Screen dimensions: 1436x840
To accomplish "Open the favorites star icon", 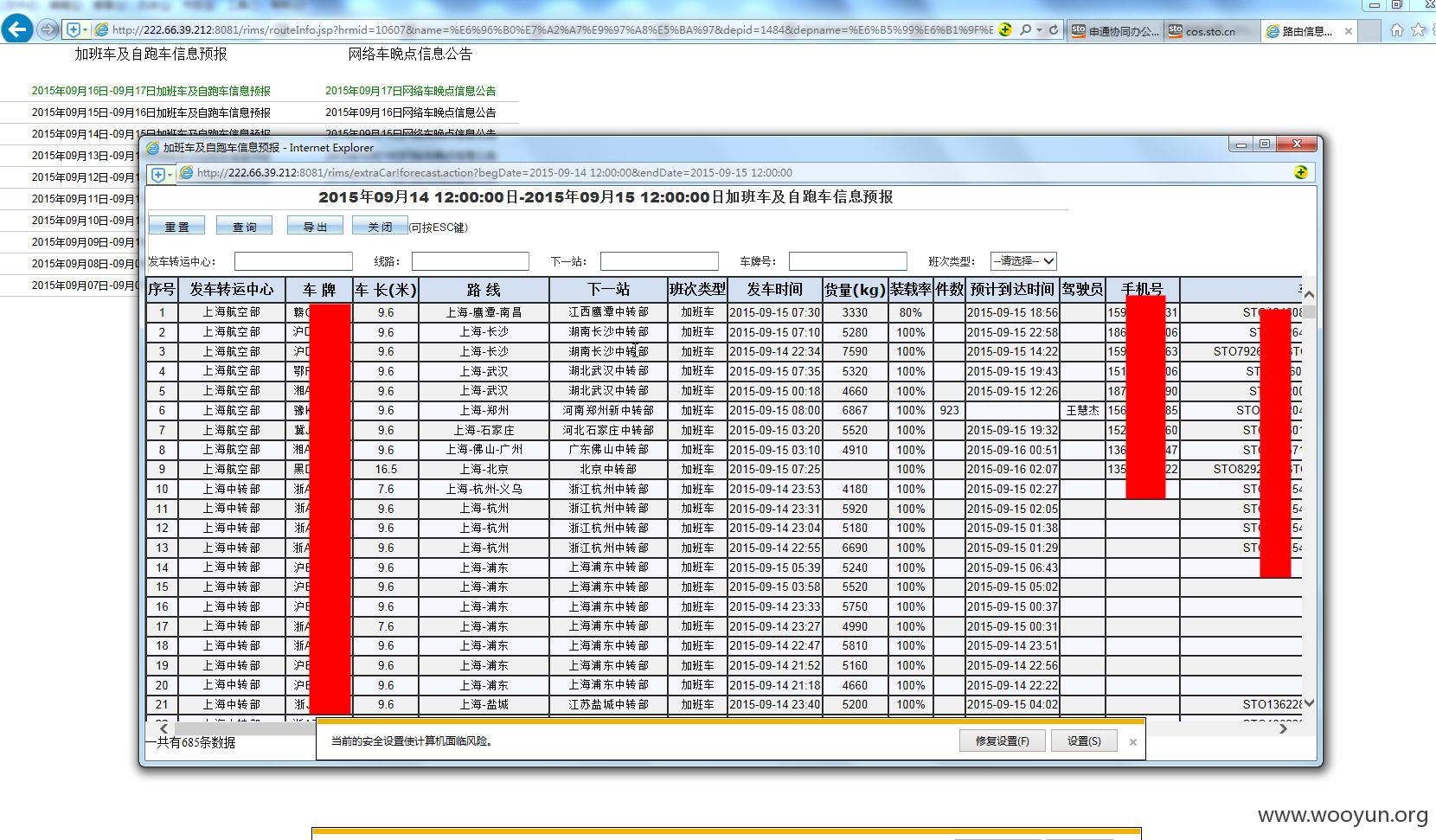I will pyautogui.click(x=1419, y=30).
